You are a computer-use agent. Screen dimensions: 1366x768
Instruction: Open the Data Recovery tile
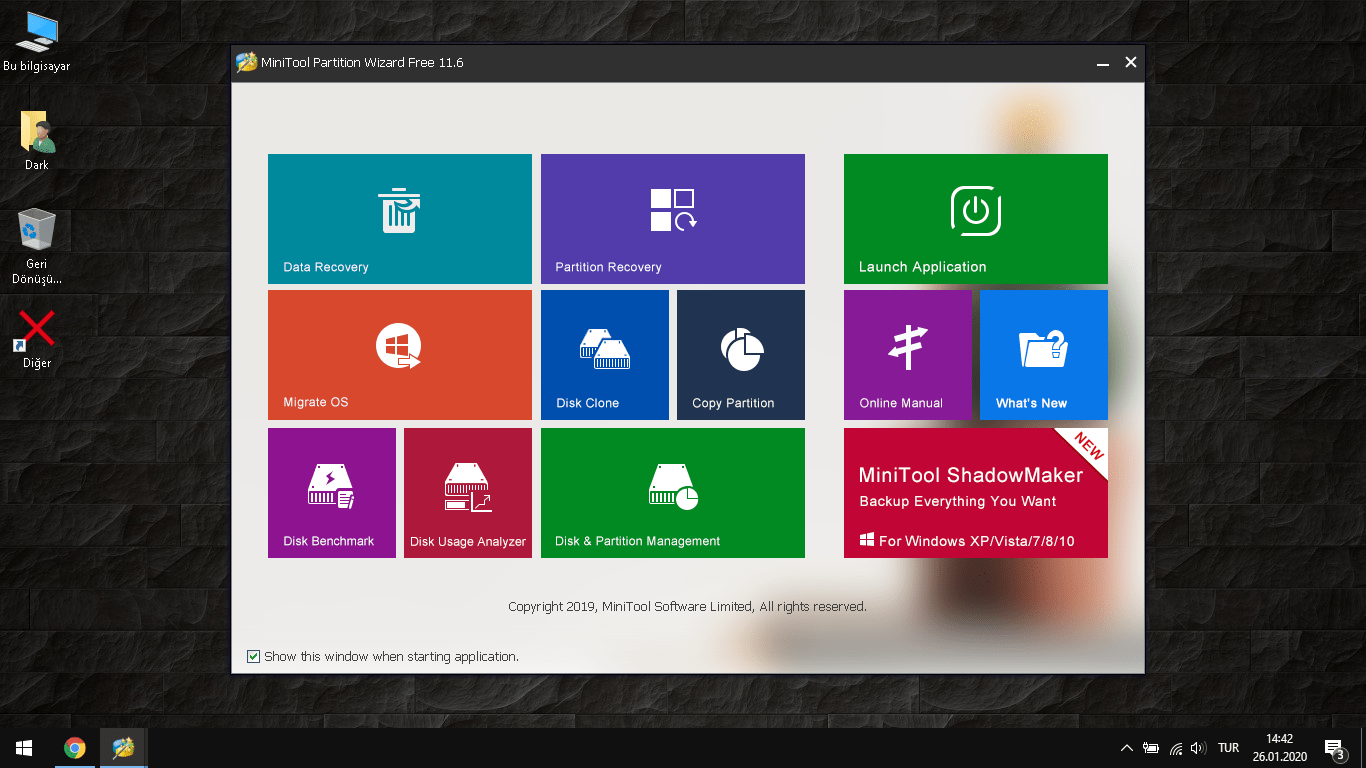tap(400, 219)
